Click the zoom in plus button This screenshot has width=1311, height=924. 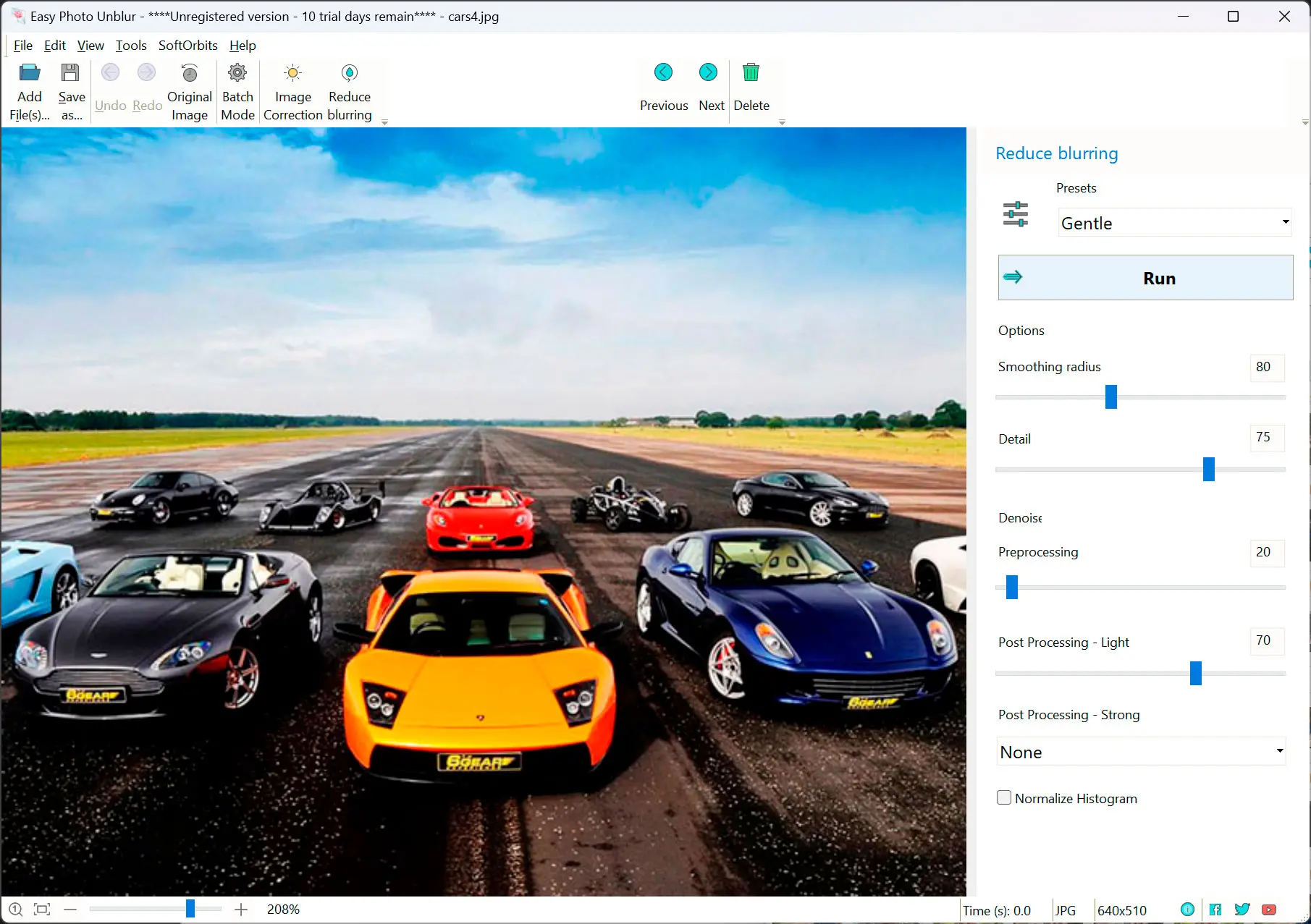(241, 910)
